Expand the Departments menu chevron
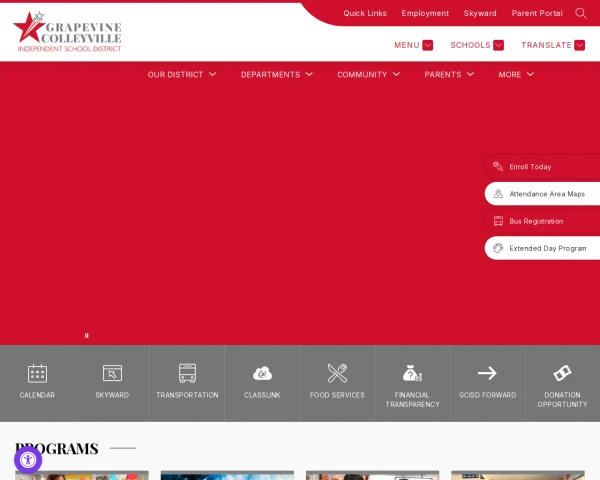 pyautogui.click(x=309, y=74)
